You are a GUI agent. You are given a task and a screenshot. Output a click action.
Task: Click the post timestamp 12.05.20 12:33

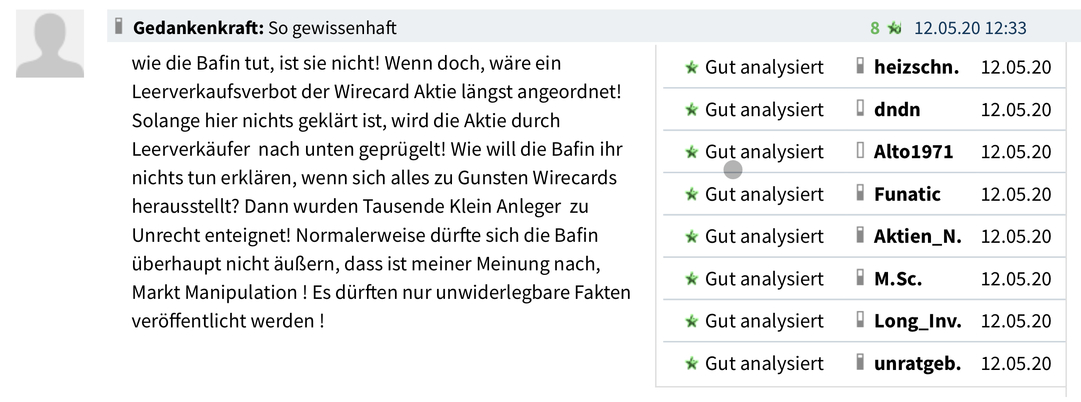[x=970, y=29]
